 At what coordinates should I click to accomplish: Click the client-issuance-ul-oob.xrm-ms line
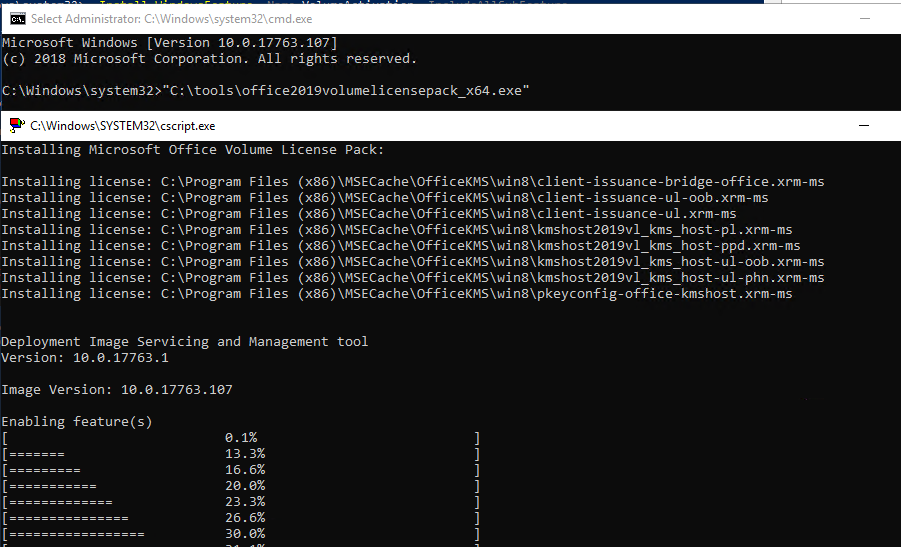tap(385, 198)
